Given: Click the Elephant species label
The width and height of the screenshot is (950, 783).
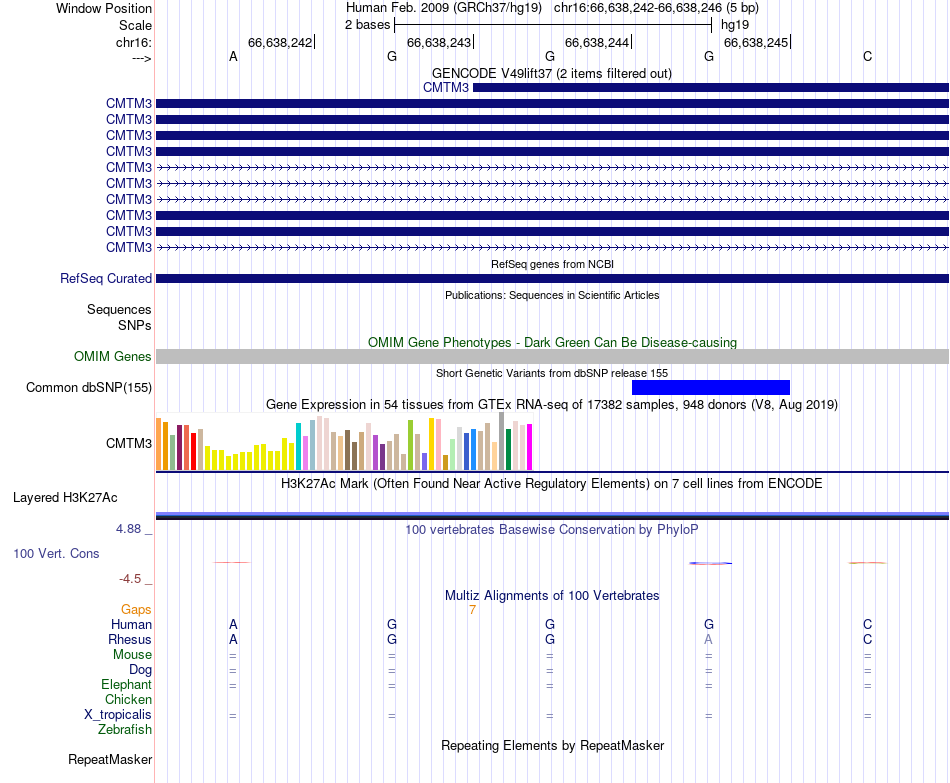Looking at the screenshot, I should pos(127,684).
